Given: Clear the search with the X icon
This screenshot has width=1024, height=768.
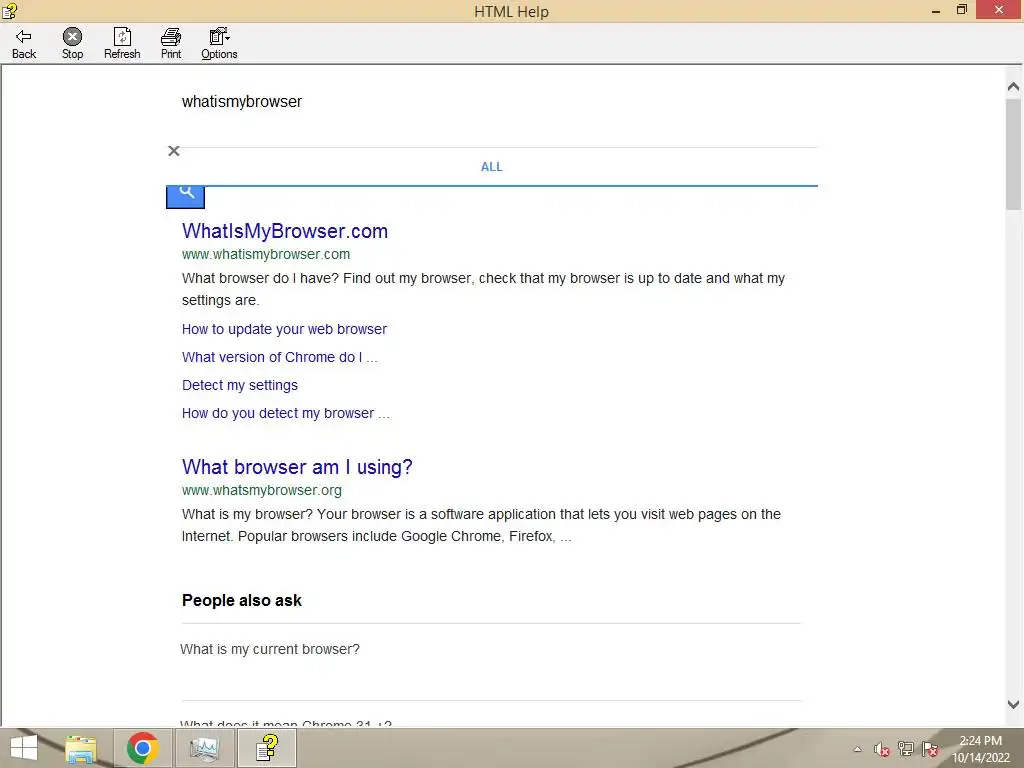Looking at the screenshot, I should click(x=174, y=151).
